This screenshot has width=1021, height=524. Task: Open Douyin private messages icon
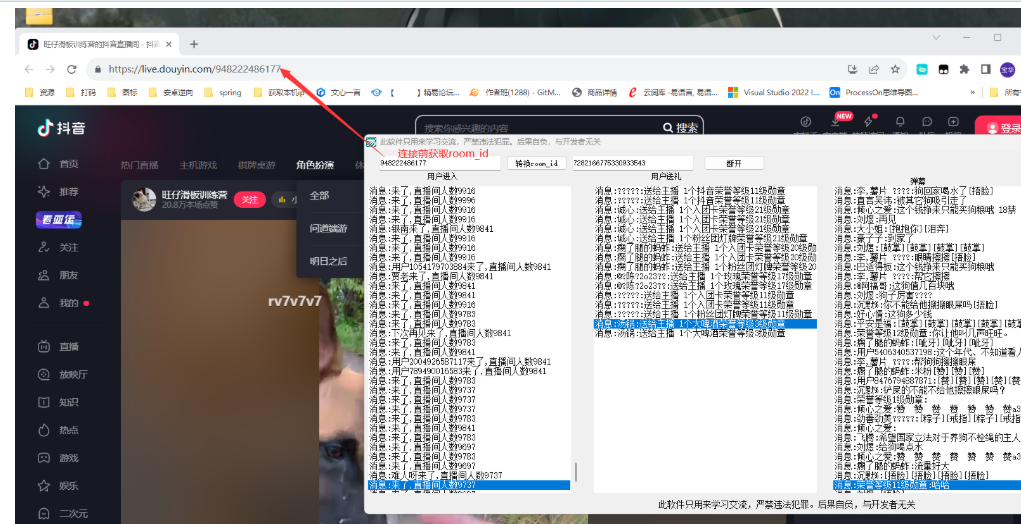tap(927, 122)
